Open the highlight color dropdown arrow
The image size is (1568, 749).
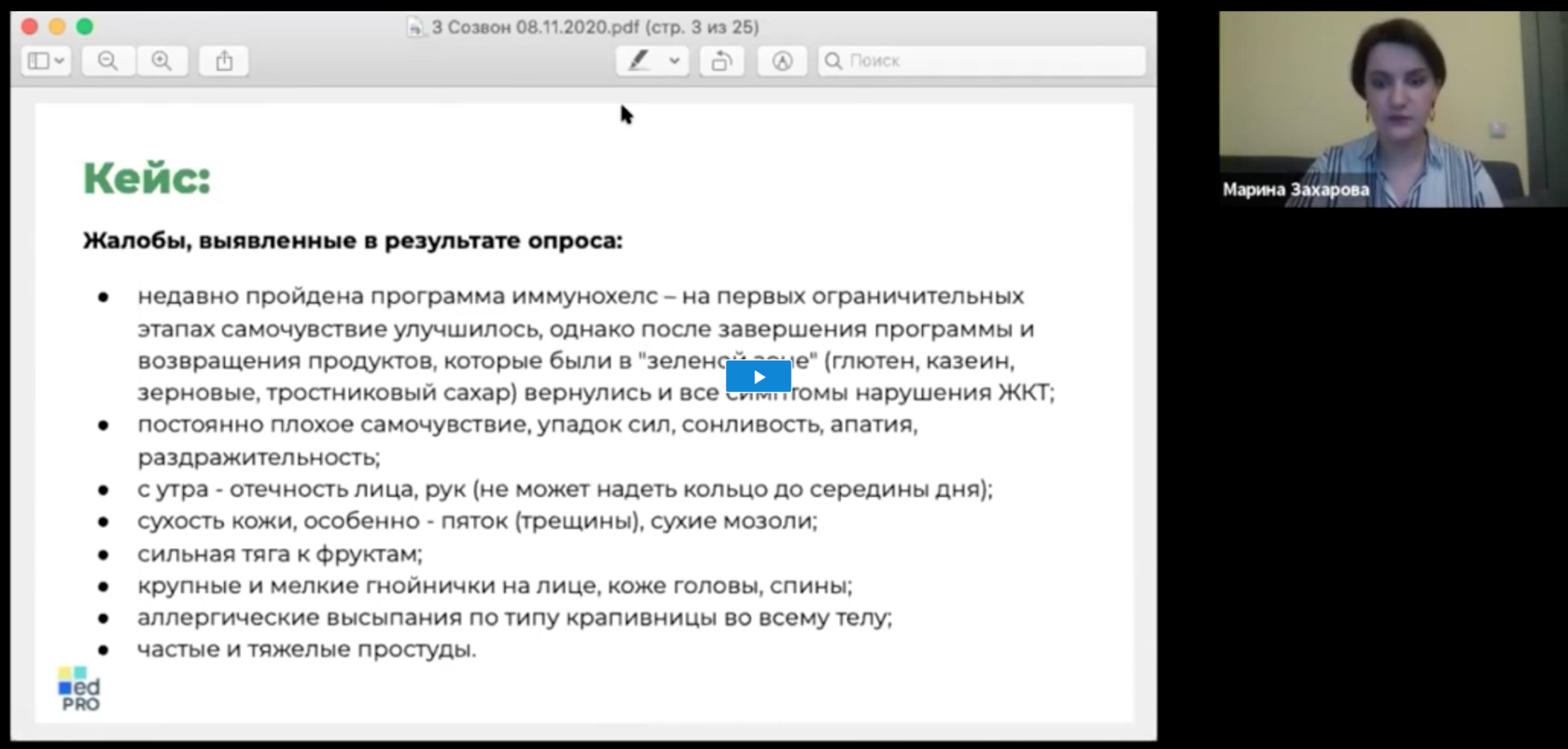674,62
